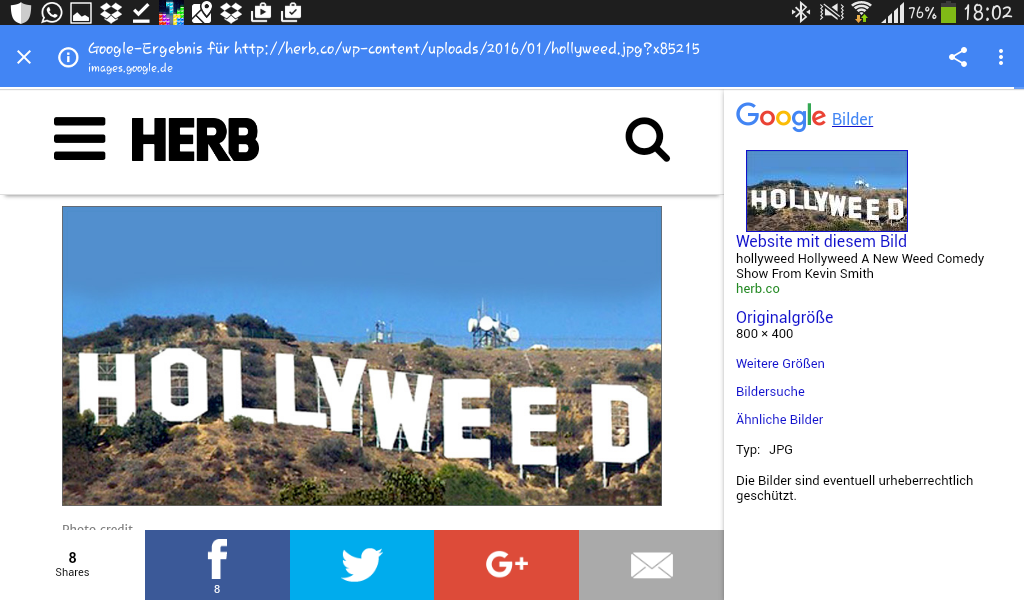Share article on Google Plus
The height and width of the screenshot is (600, 1024).
point(506,565)
